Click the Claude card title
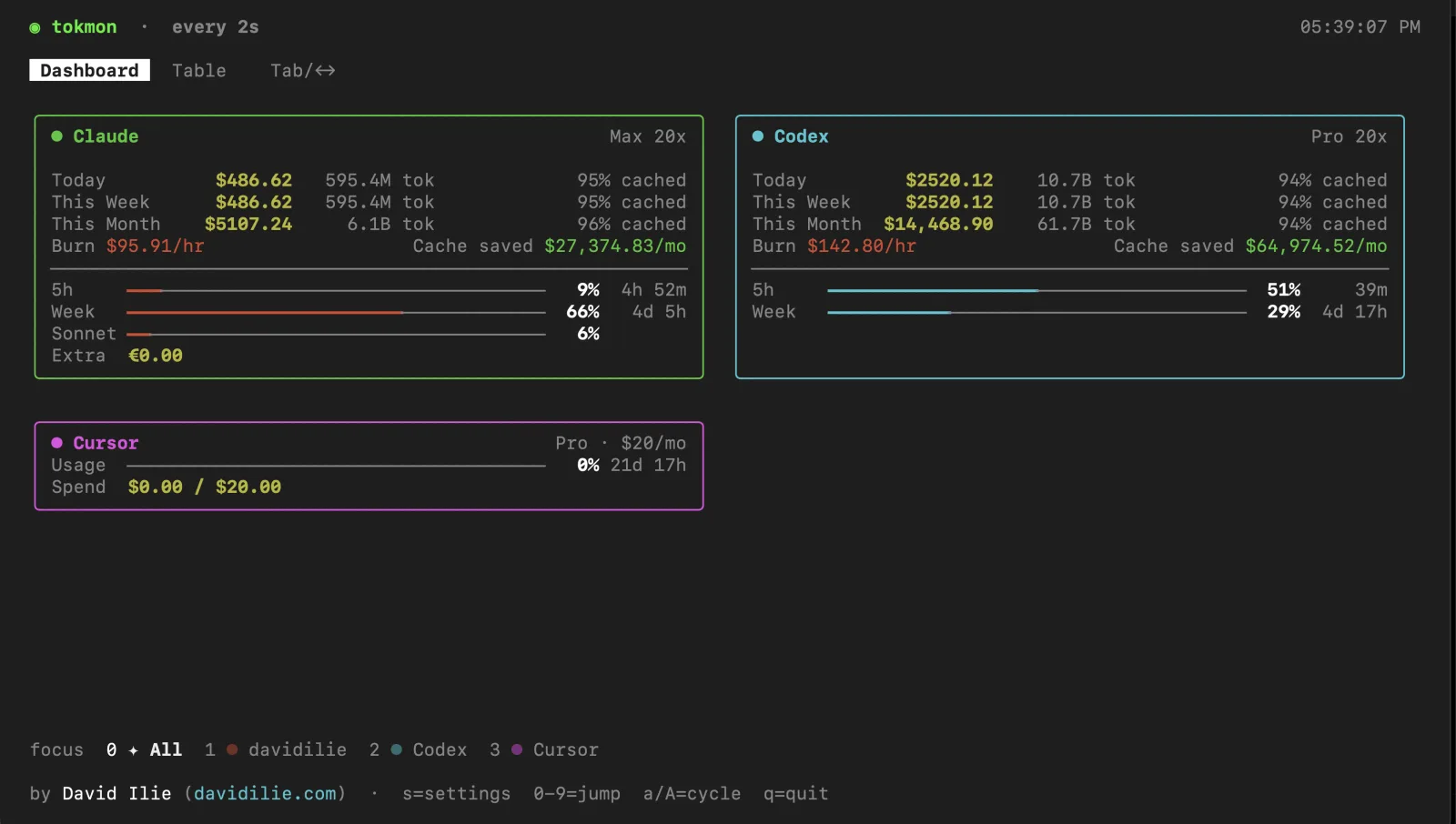 (106, 136)
